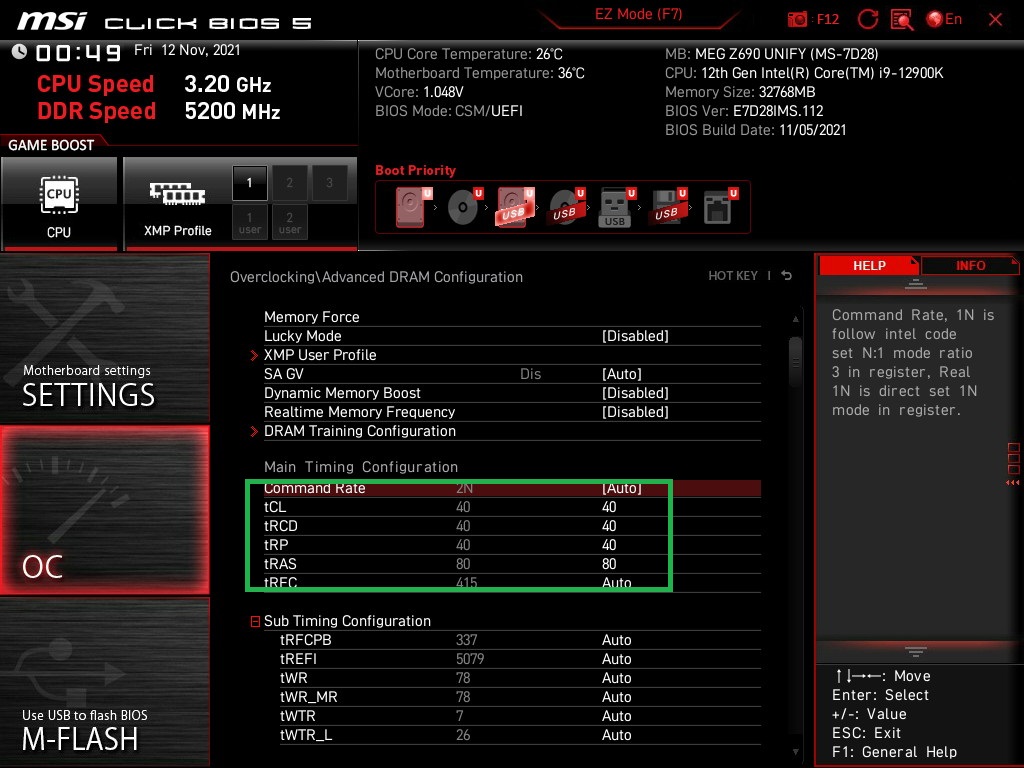Click the settings list scrollbar thumb
Viewport: 1024px width, 768px height.
point(795,361)
